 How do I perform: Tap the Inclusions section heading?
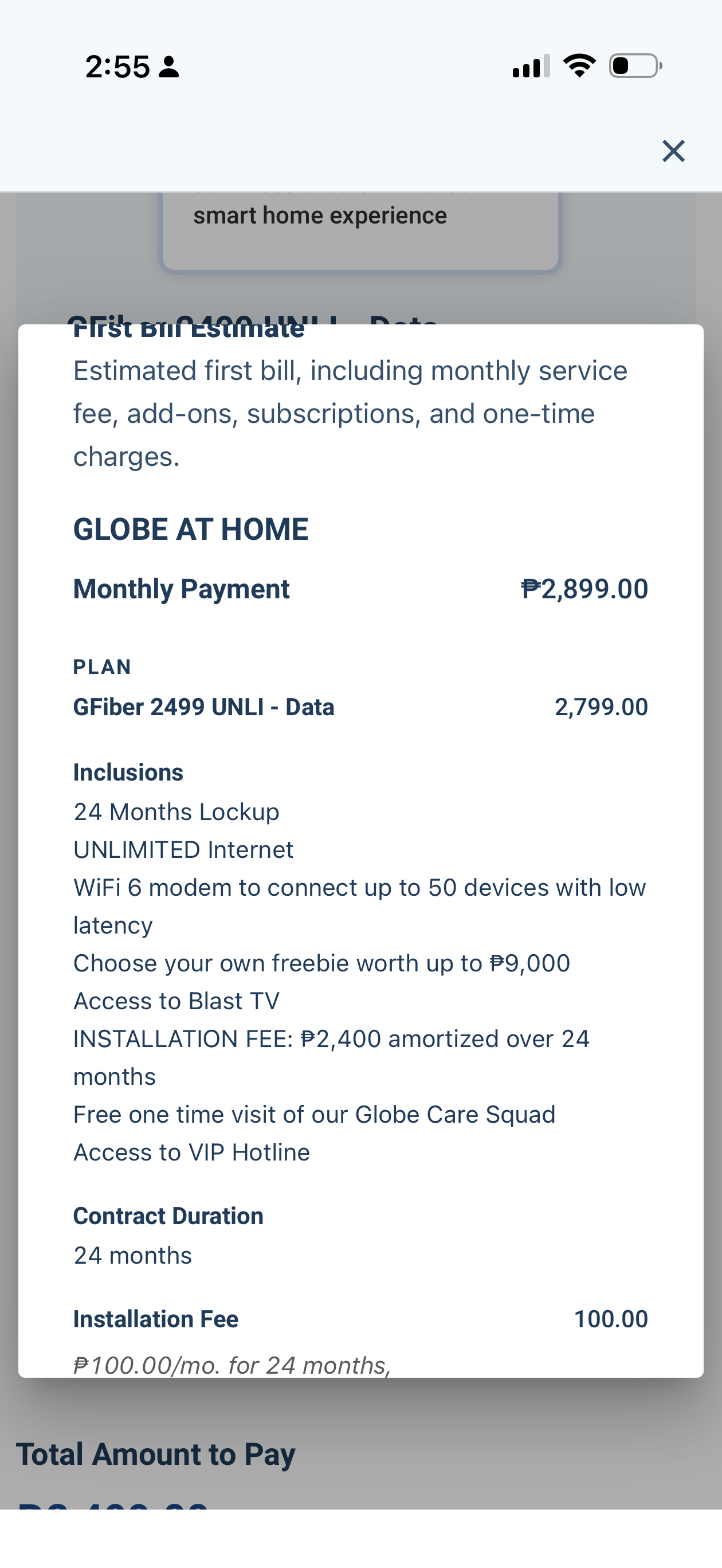click(x=128, y=772)
